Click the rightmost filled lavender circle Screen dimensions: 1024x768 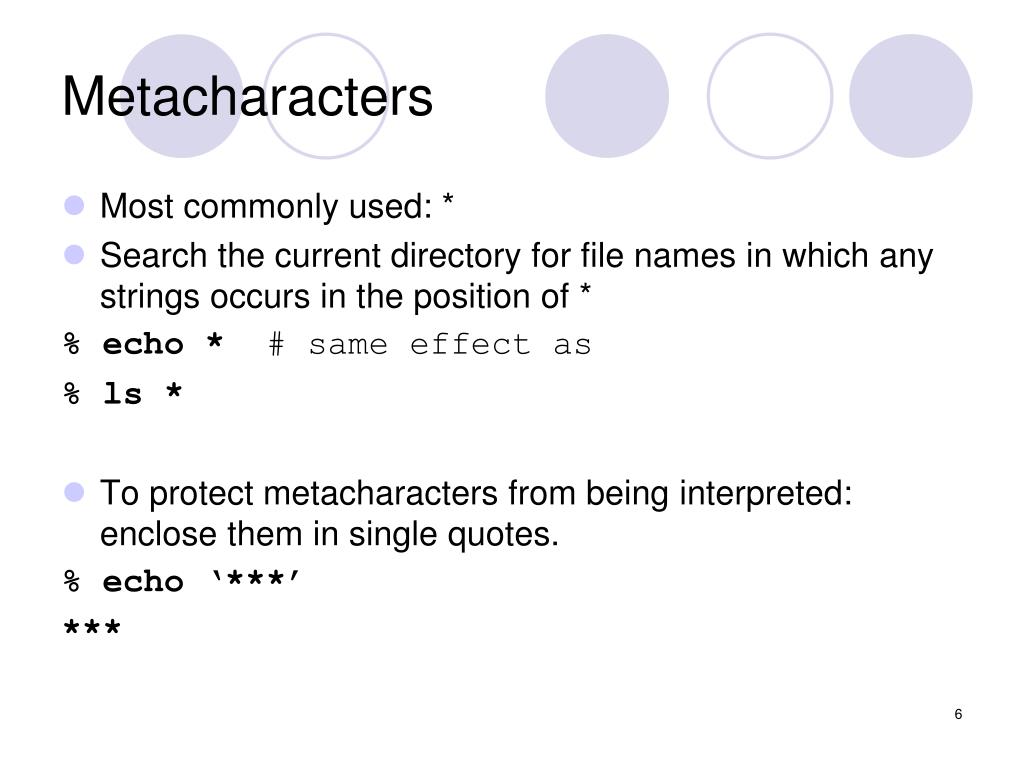[910, 96]
